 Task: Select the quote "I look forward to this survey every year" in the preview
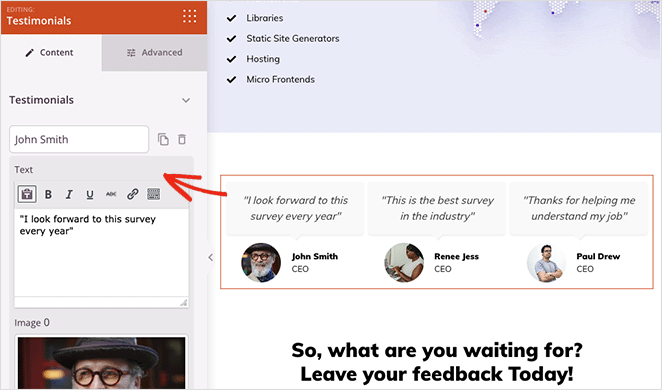296,208
